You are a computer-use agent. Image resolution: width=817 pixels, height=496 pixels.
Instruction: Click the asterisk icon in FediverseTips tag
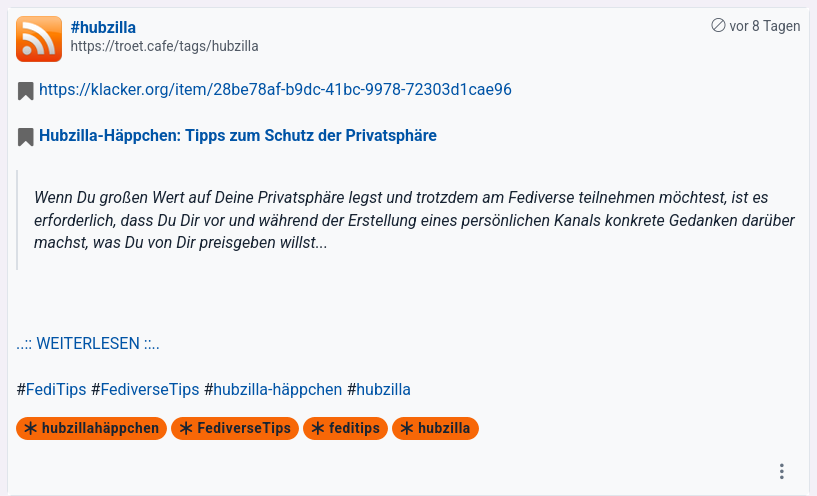coord(185,429)
